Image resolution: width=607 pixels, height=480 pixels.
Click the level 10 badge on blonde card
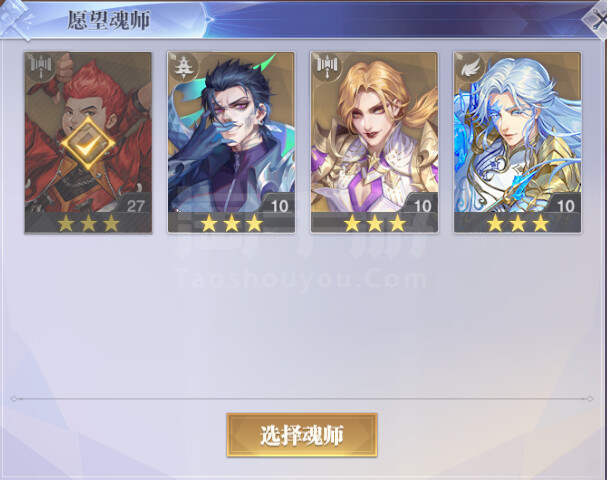coord(422,206)
